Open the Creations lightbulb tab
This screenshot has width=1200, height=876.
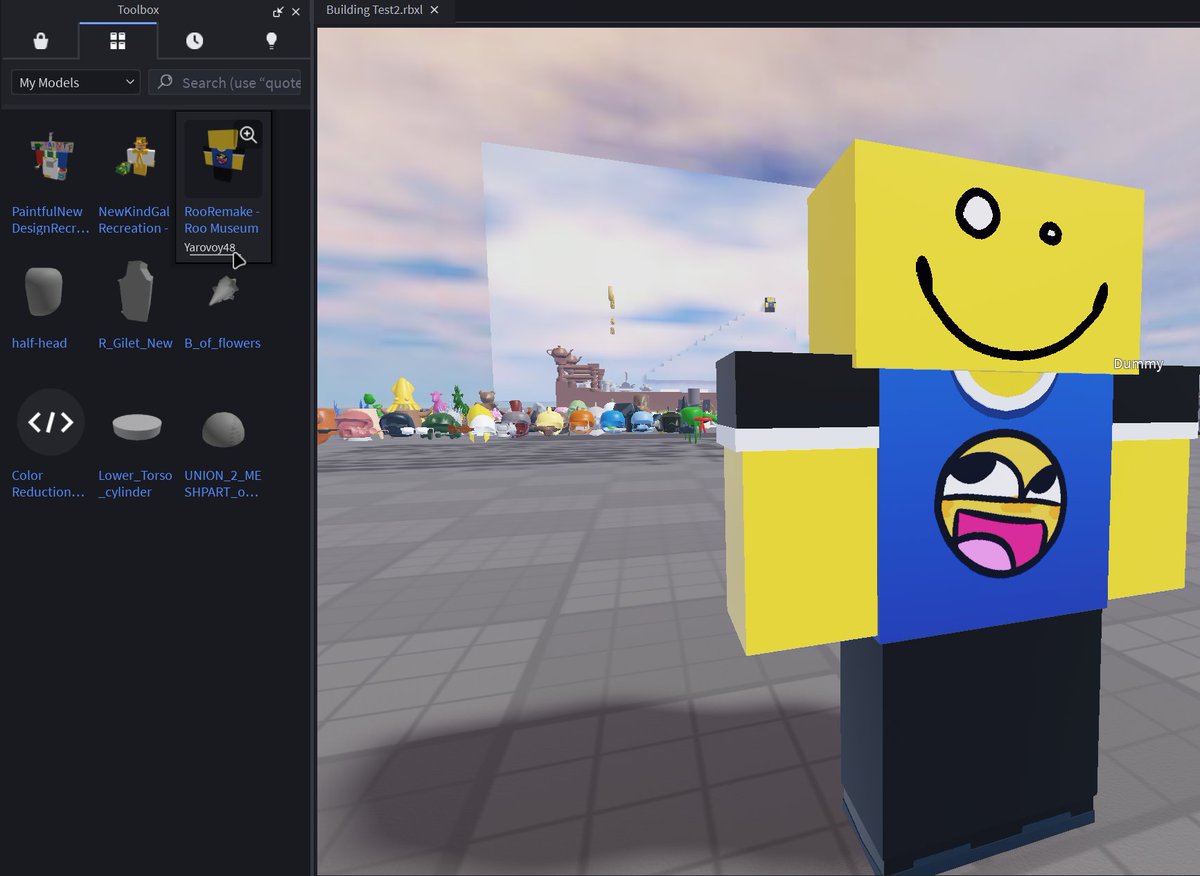tap(271, 41)
